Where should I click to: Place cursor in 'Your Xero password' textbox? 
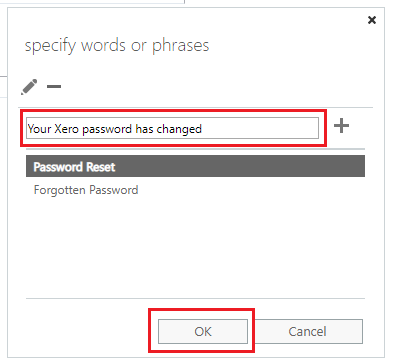coord(172,128)
